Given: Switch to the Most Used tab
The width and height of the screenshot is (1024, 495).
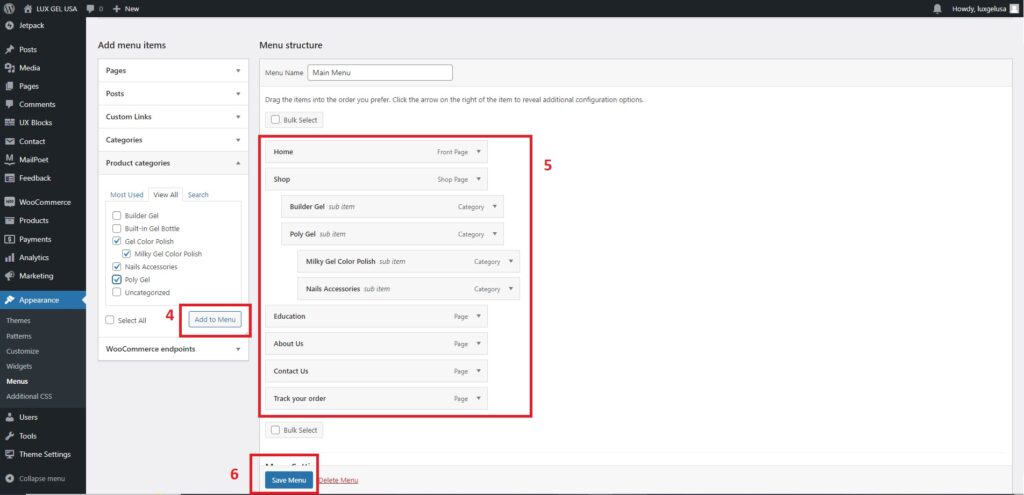Looking at the screenshot, I should (x=127, y=195).
